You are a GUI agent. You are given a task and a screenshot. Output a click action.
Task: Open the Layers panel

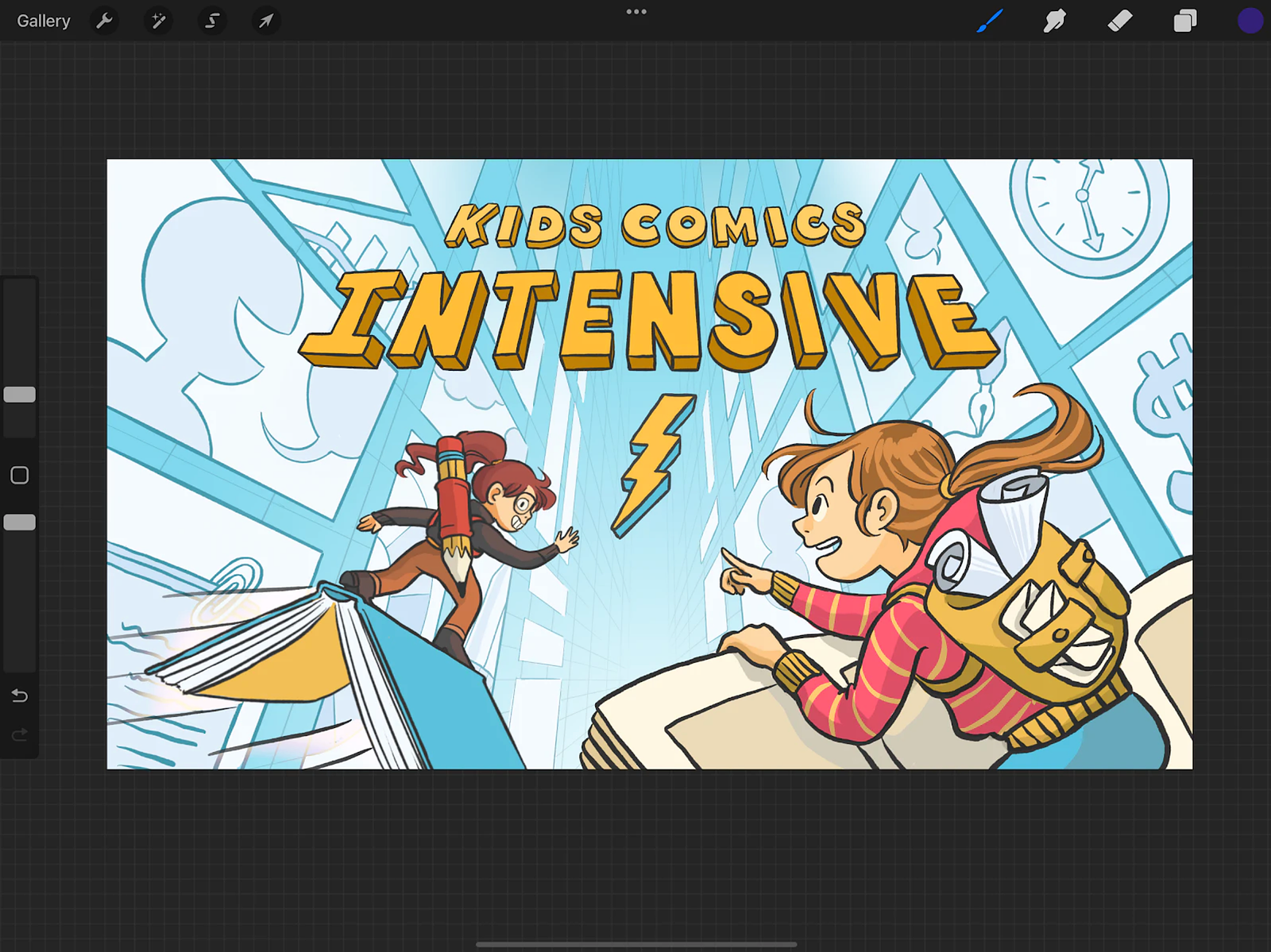1184,21
